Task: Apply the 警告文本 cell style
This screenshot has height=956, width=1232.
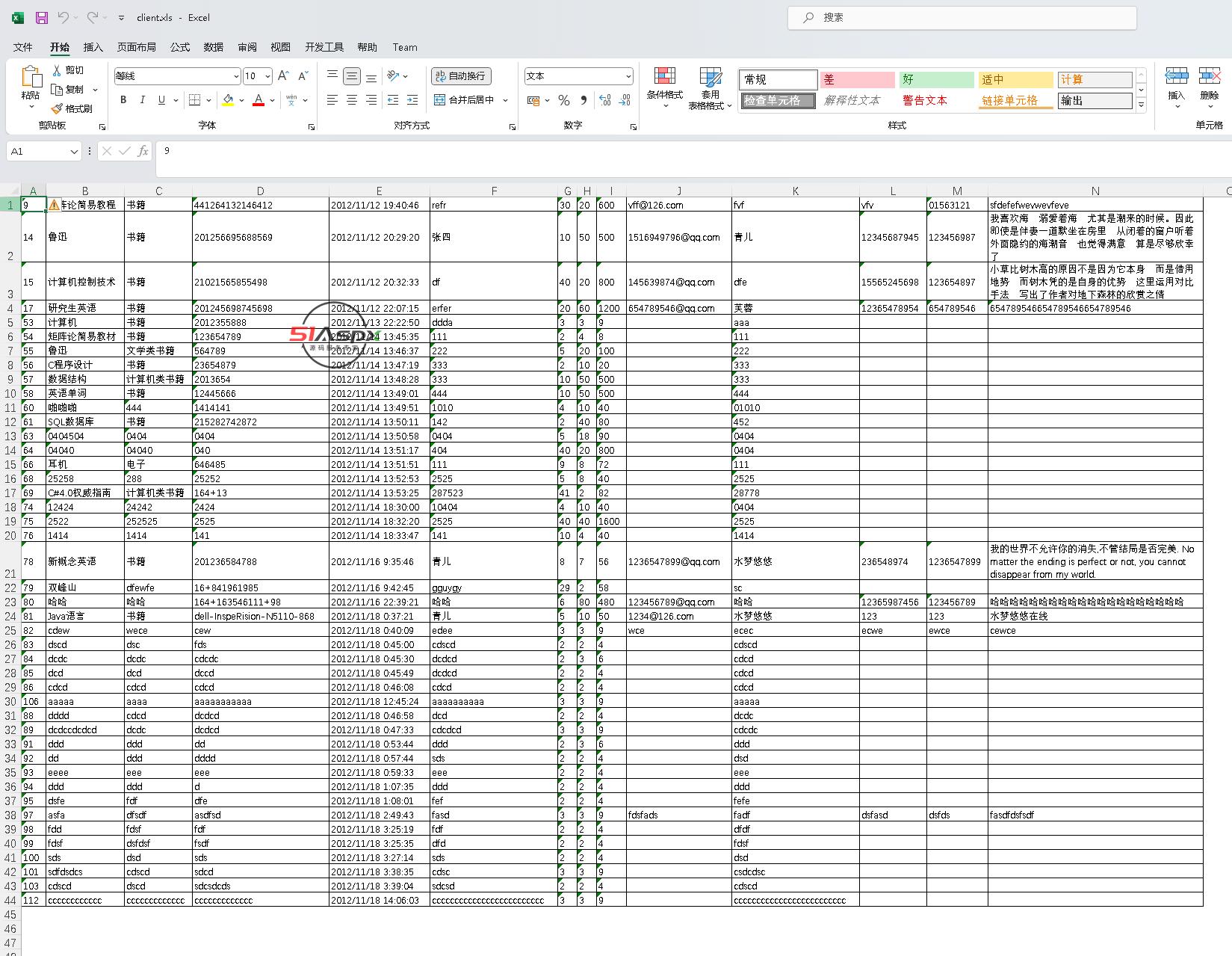Action: (937, 100)
